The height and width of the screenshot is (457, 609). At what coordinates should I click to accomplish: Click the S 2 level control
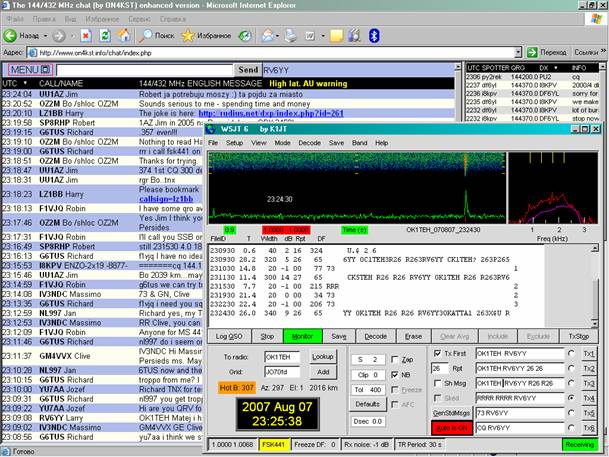pyautogui.click(x=368, y=360)
